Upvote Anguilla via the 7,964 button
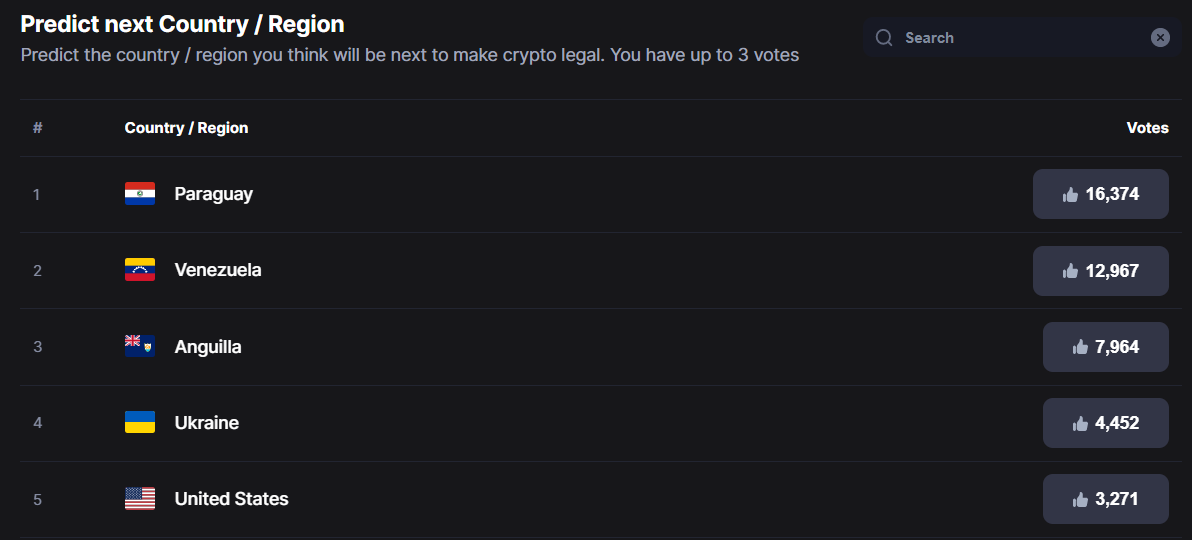This screenshot has height=540, width=1192. click(1105, 347)
